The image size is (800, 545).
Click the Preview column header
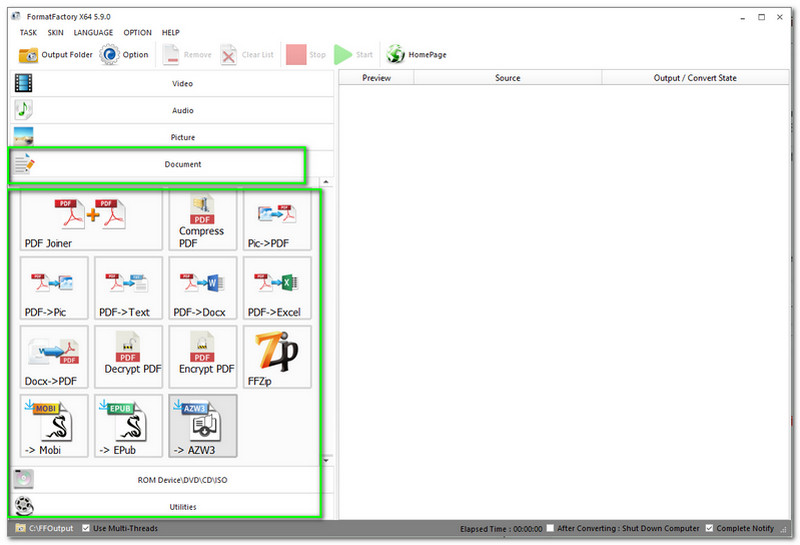tap(377, 78)
